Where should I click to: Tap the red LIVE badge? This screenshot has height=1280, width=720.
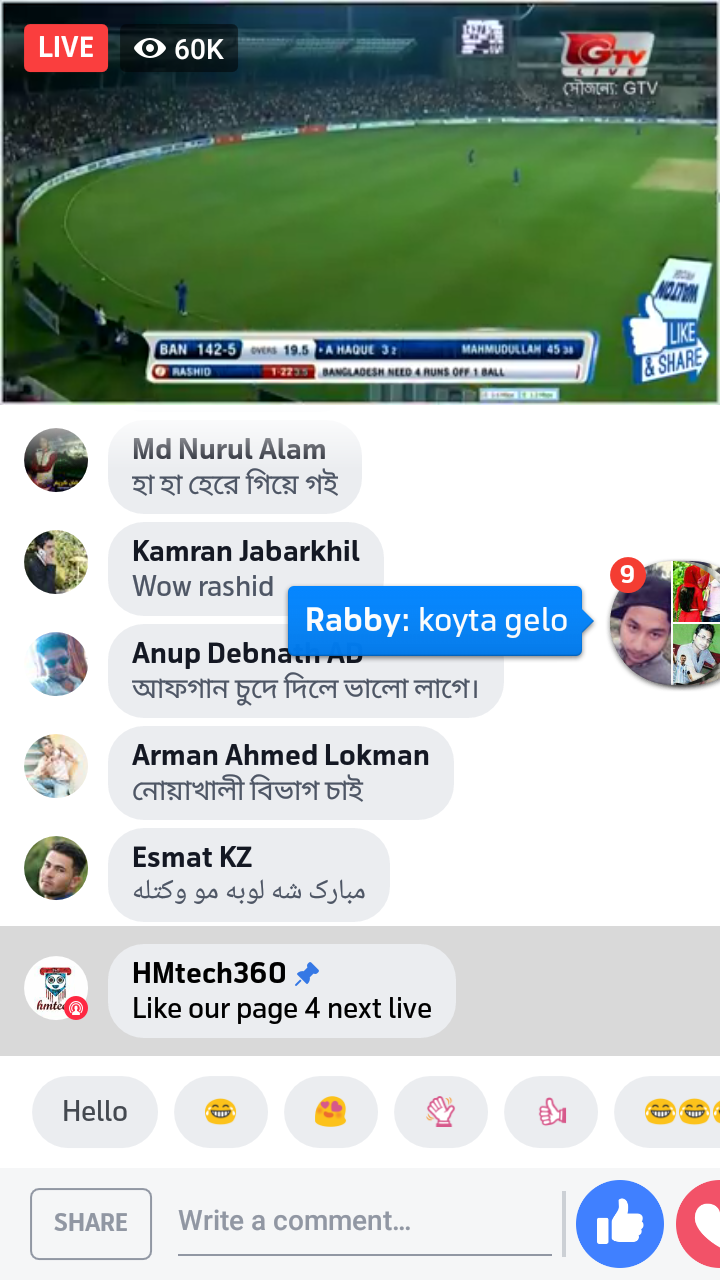tap(66, 47)
